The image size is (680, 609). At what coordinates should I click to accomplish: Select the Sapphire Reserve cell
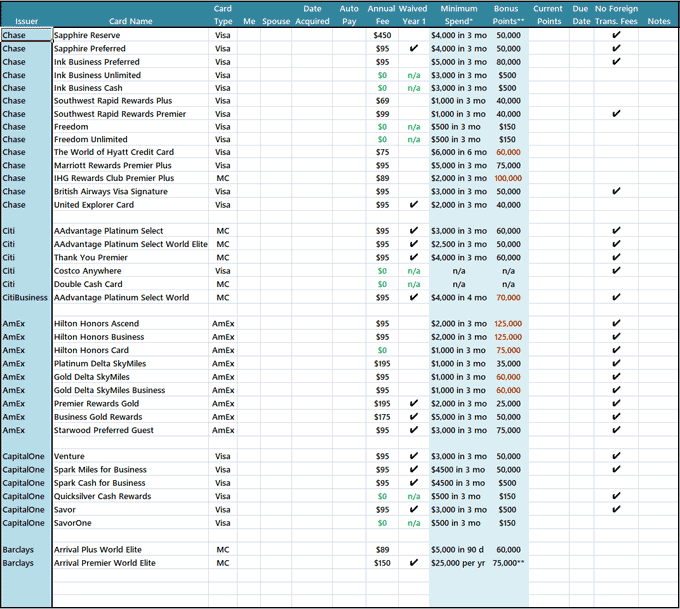(x=130, y=35)
